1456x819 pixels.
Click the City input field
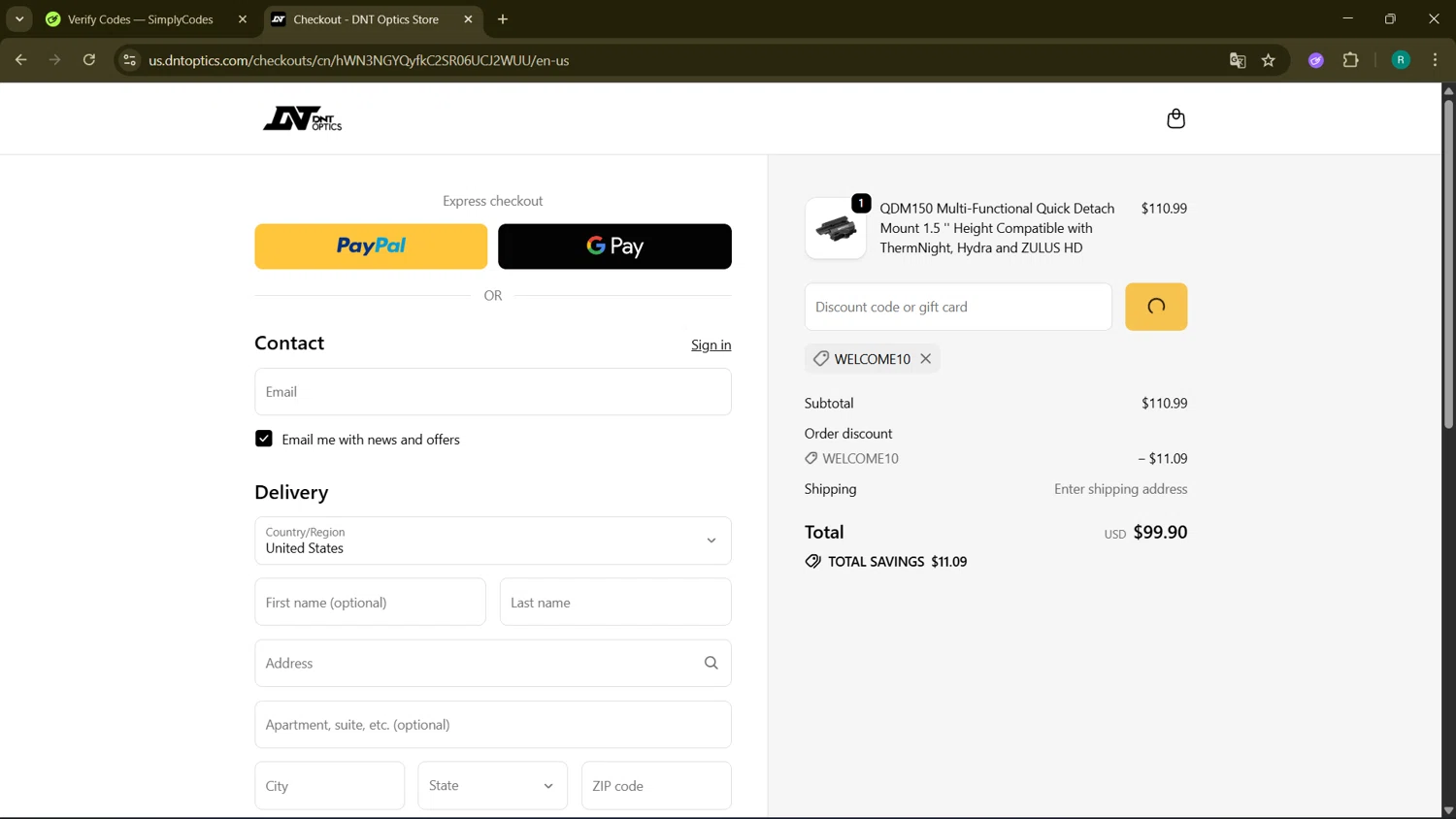pyautogui.click(x=330, y=786)
